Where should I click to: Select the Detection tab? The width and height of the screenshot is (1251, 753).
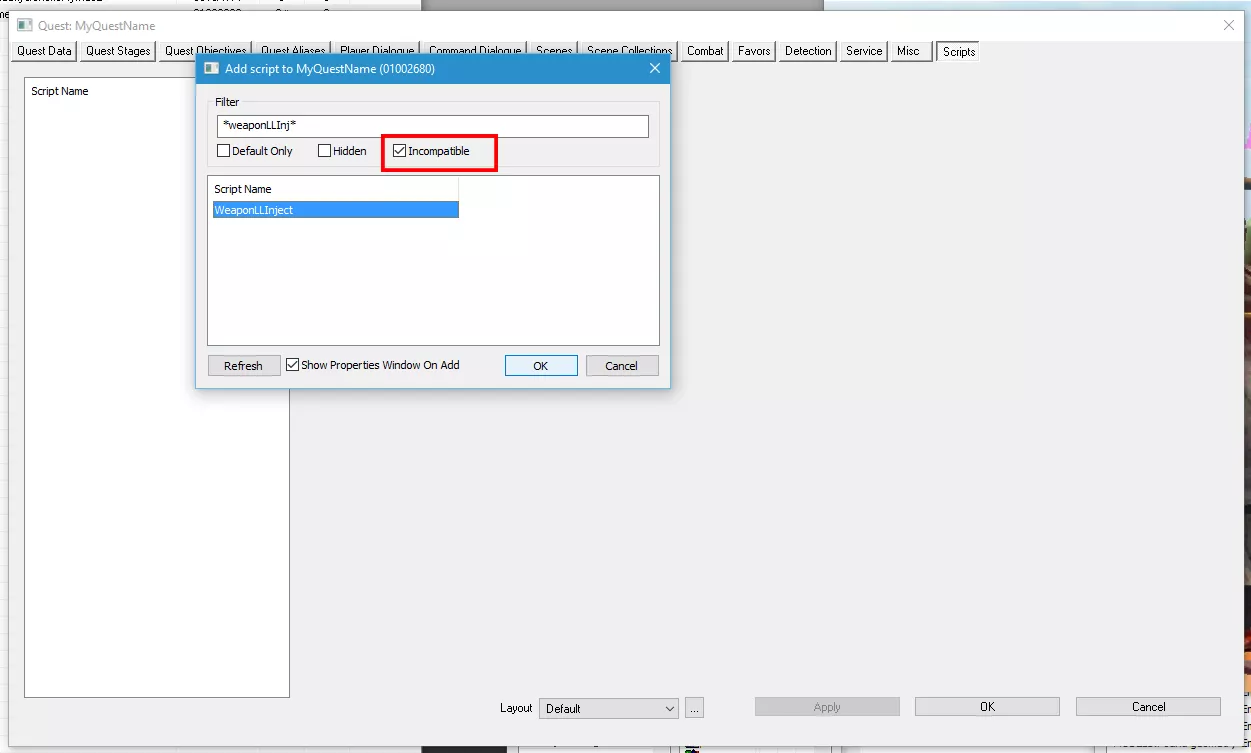click(808, 51)
